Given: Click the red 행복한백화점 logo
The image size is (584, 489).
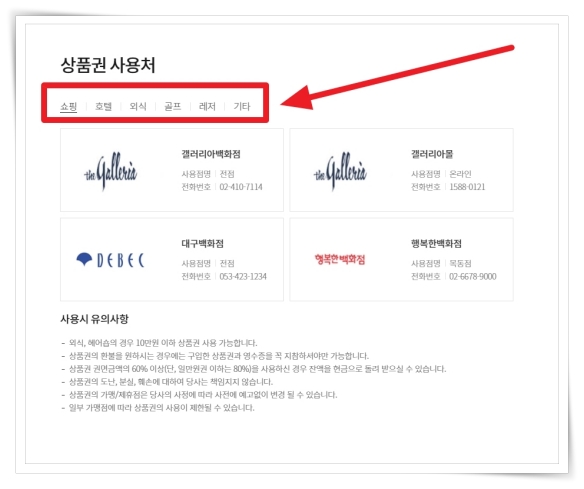Looking at the screenshot, I should point(340,259).
